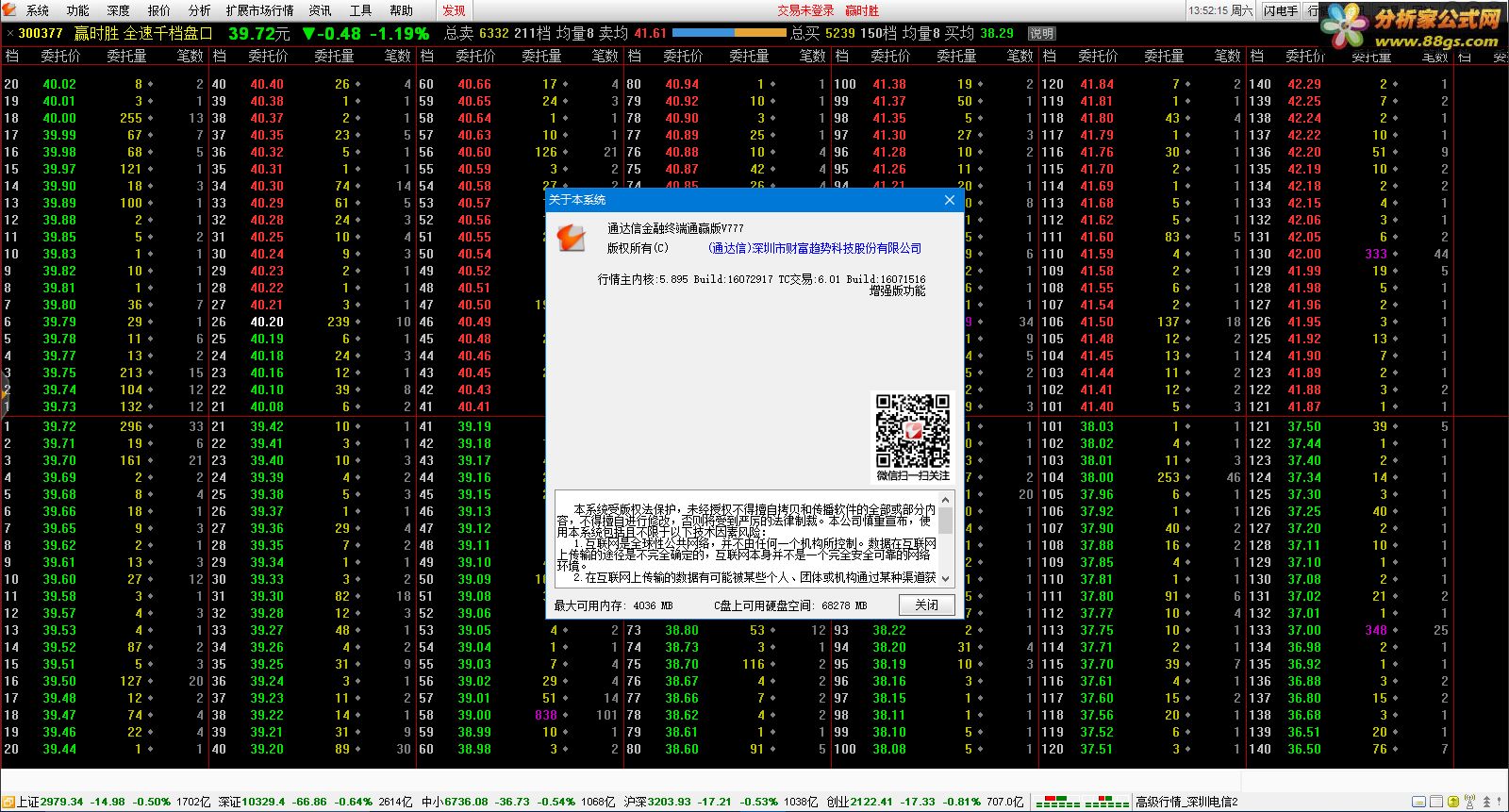Open the 工具 menu
The image size is (1509, 812).
pyautogui.click(x=361, y=10)
